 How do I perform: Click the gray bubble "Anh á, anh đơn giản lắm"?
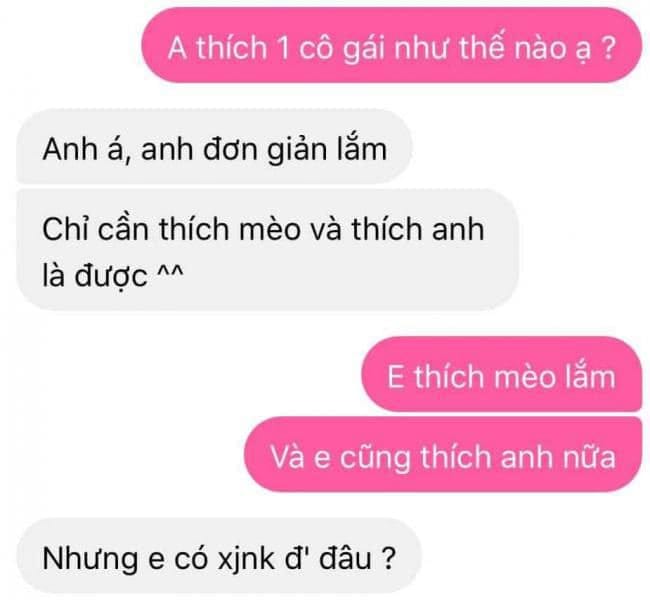point(214,147)
